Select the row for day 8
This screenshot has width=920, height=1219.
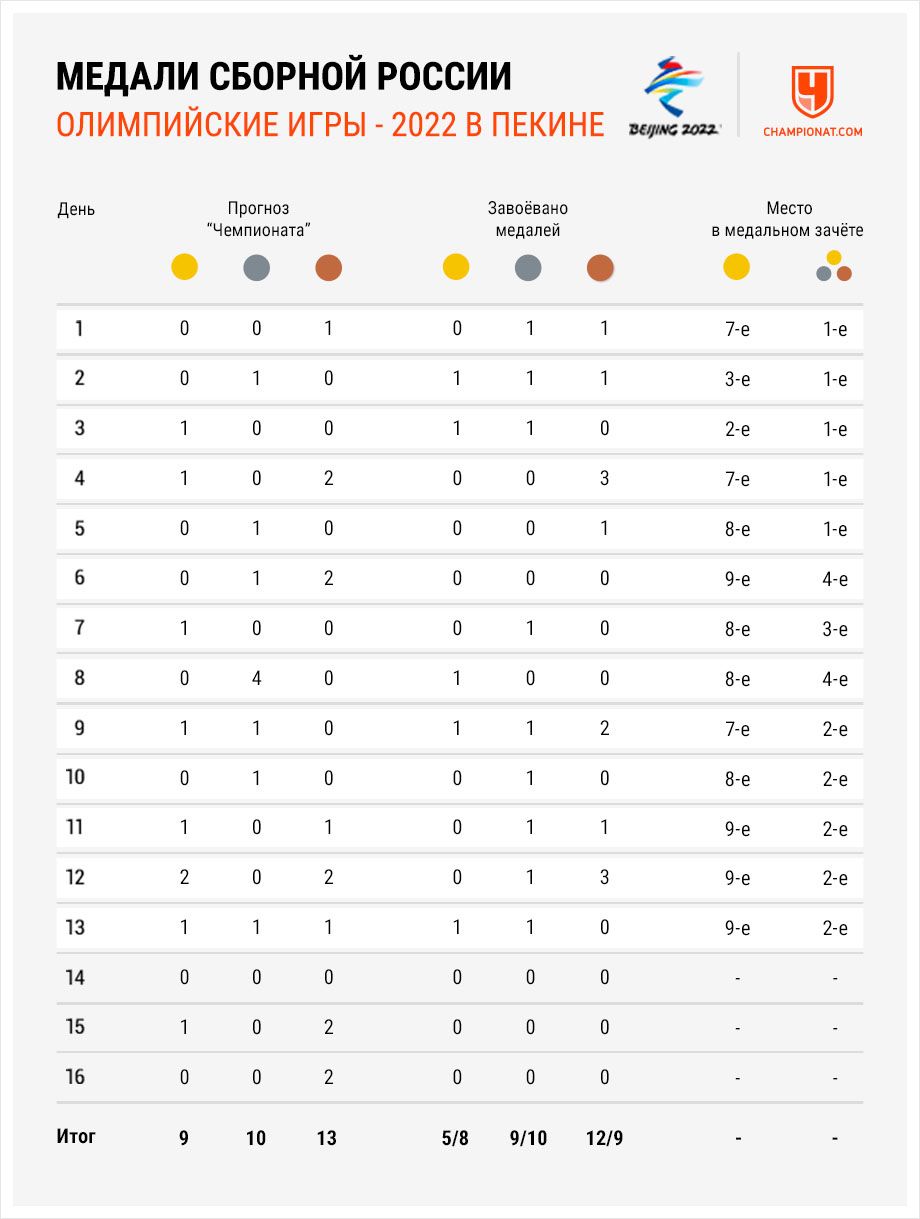(x=459, y=679)
